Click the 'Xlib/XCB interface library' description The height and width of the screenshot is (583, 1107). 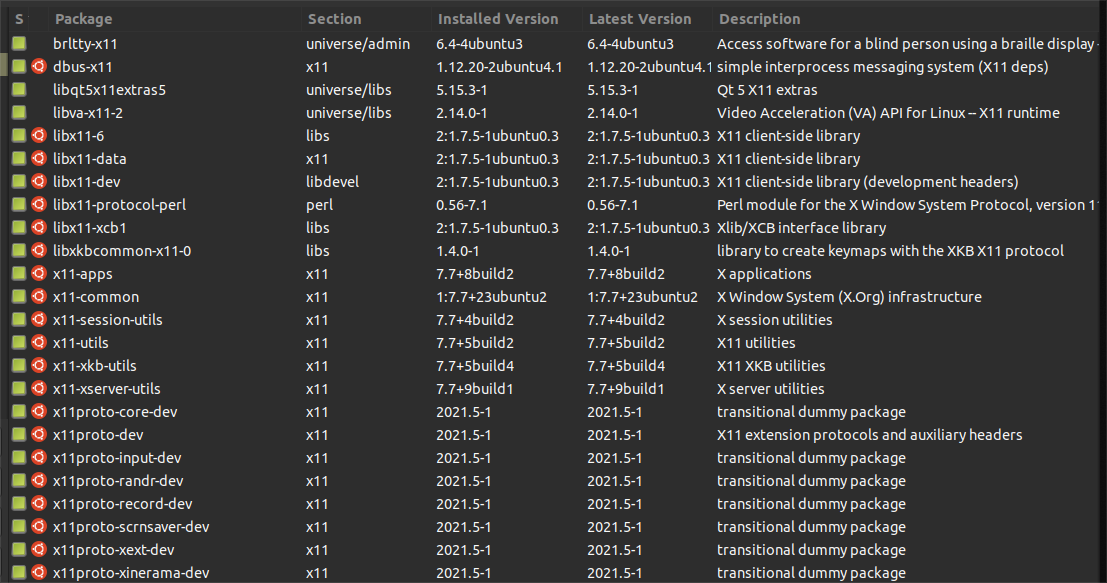click(x=801, y=228)
